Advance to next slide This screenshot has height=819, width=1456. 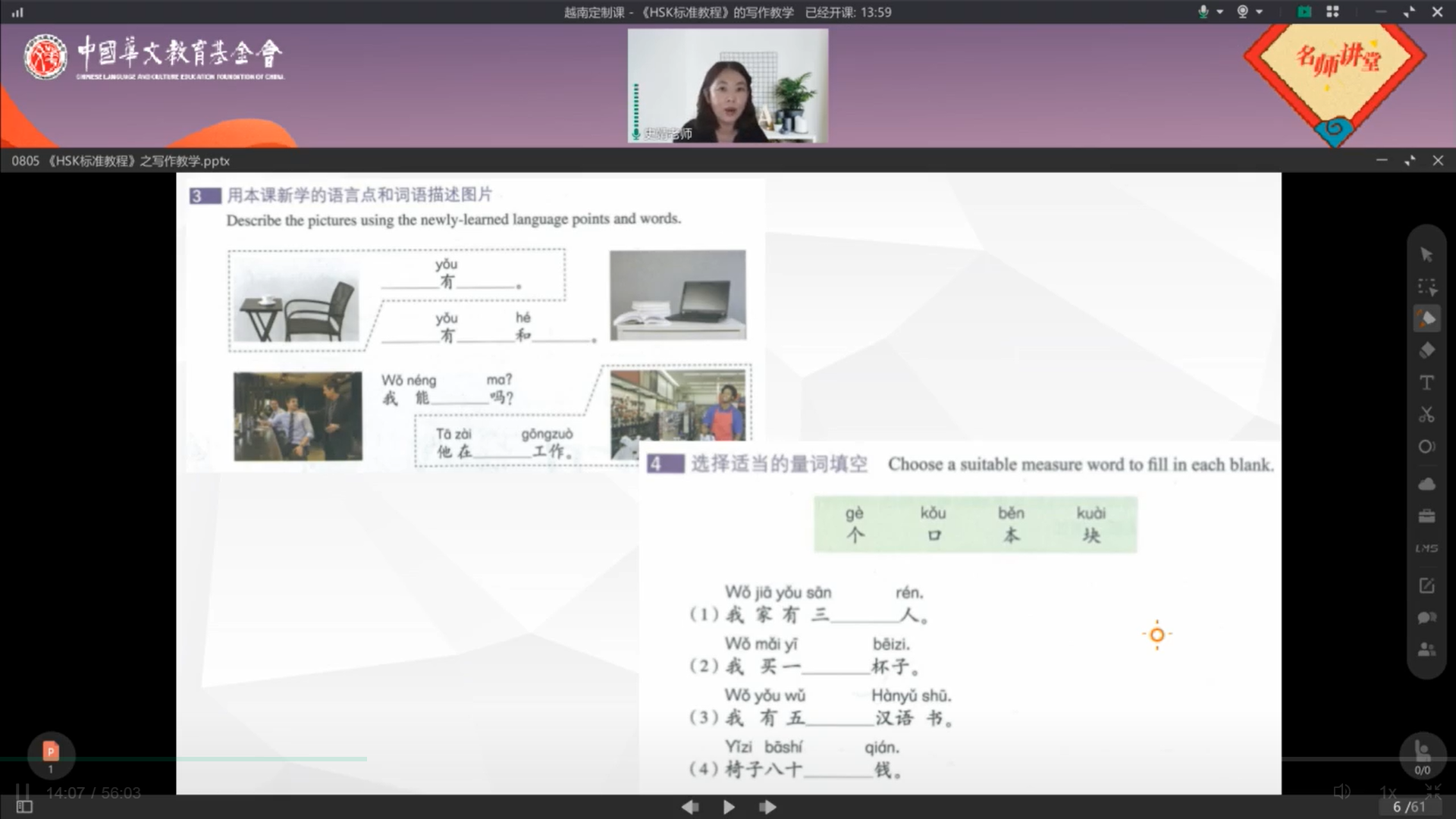(767, 807)
